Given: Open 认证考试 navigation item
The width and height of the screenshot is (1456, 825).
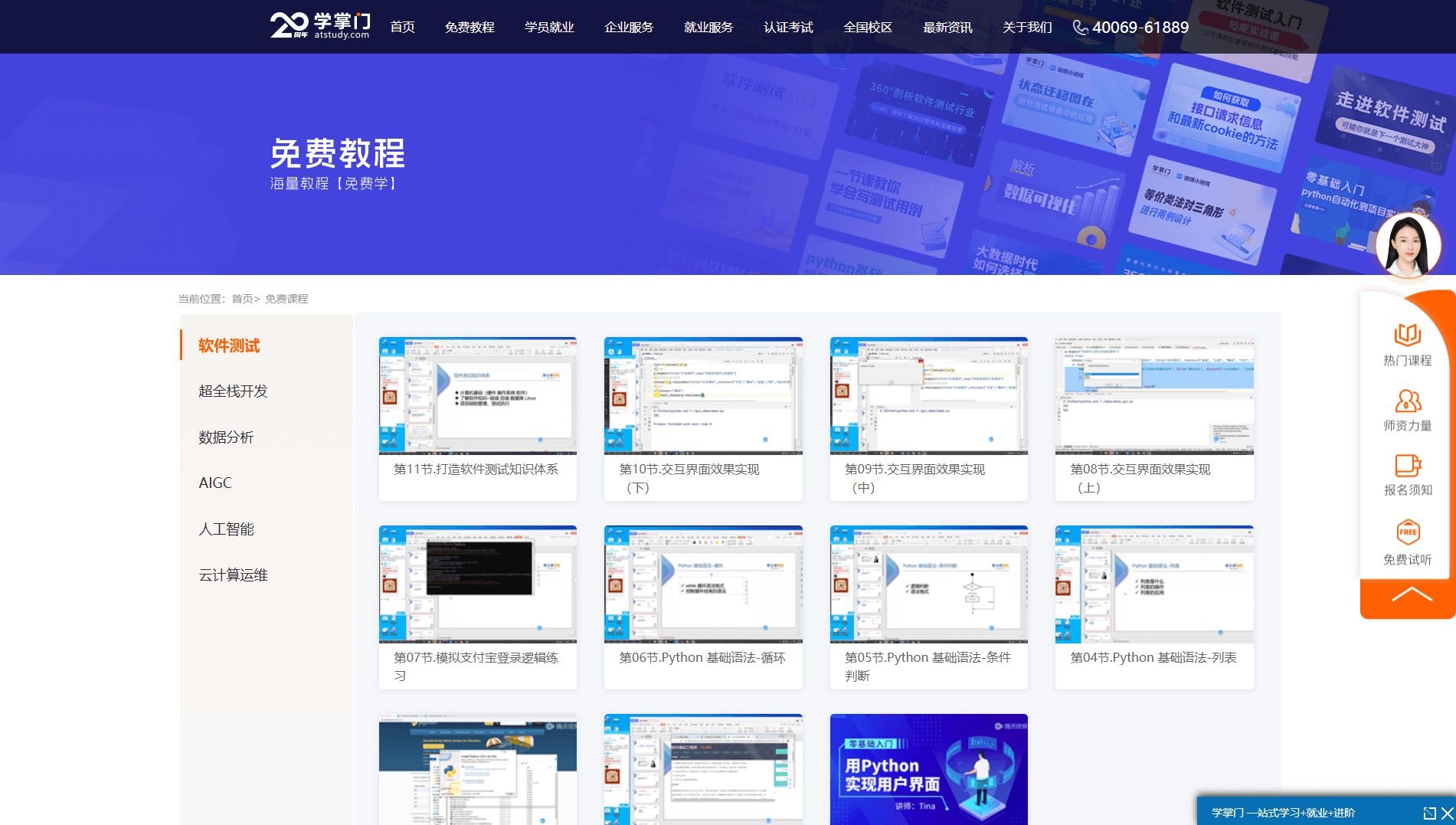Looking at the screenshot, I should (788, 28).
